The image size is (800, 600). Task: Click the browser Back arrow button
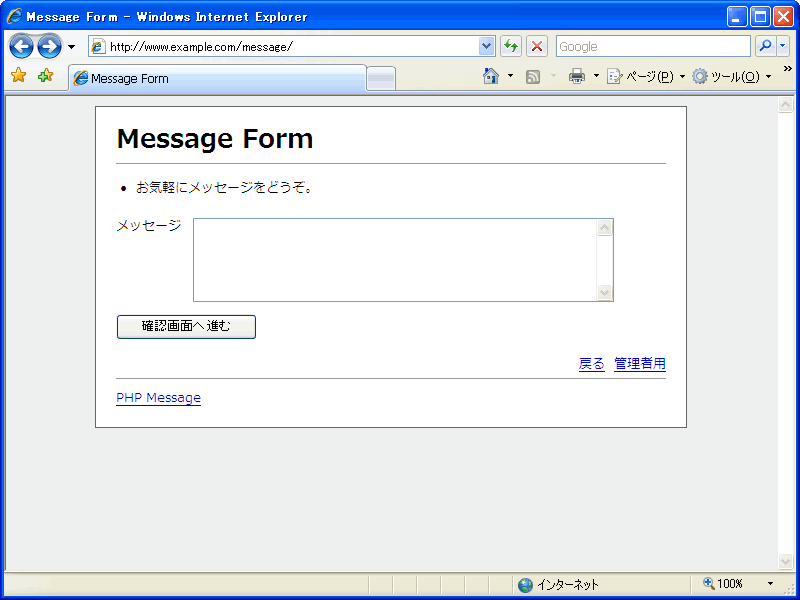(21, 46)
